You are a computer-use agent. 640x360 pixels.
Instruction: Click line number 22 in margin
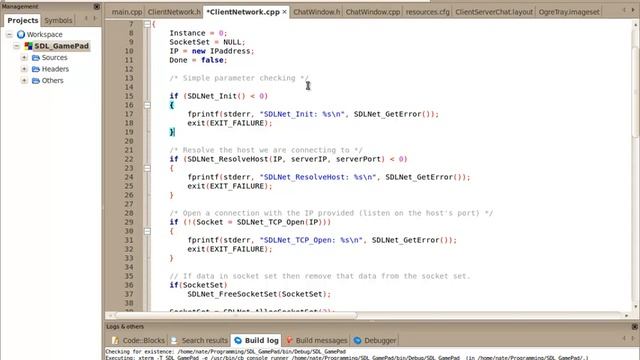pos(129,159)
